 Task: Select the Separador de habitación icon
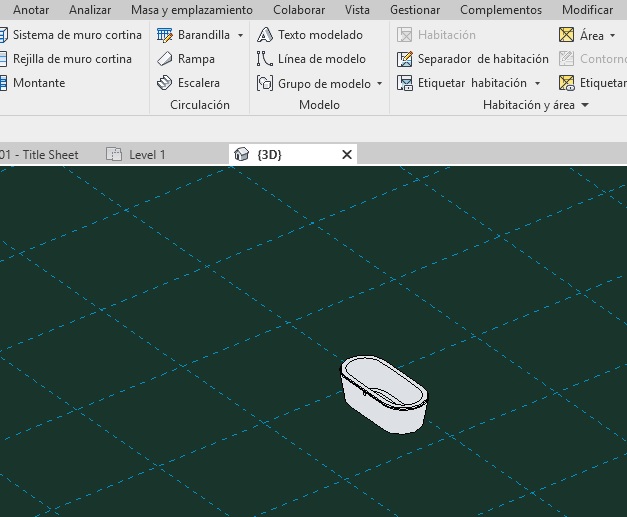(405, 59)
